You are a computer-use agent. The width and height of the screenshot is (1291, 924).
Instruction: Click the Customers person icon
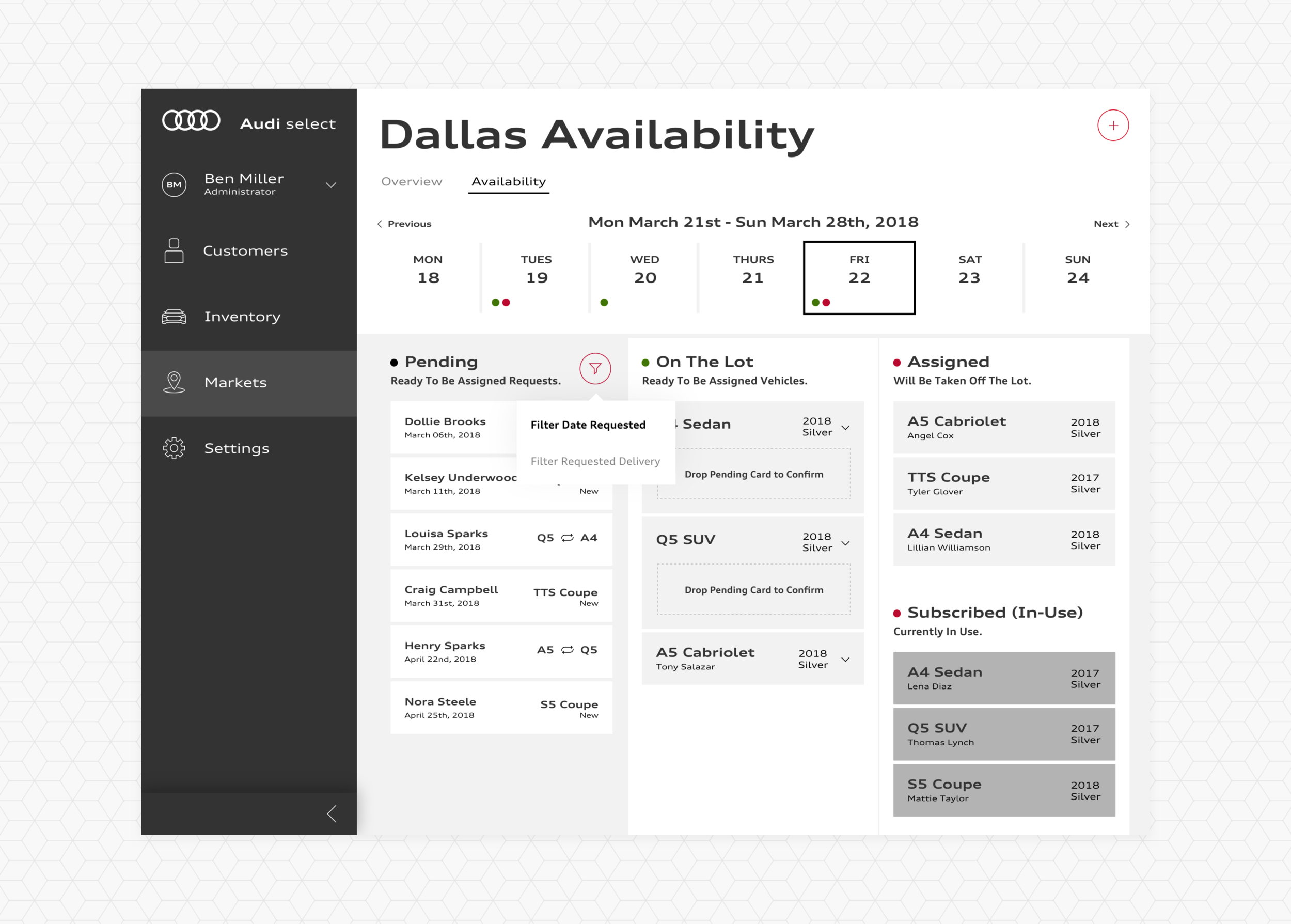click(x=174, y=251)
